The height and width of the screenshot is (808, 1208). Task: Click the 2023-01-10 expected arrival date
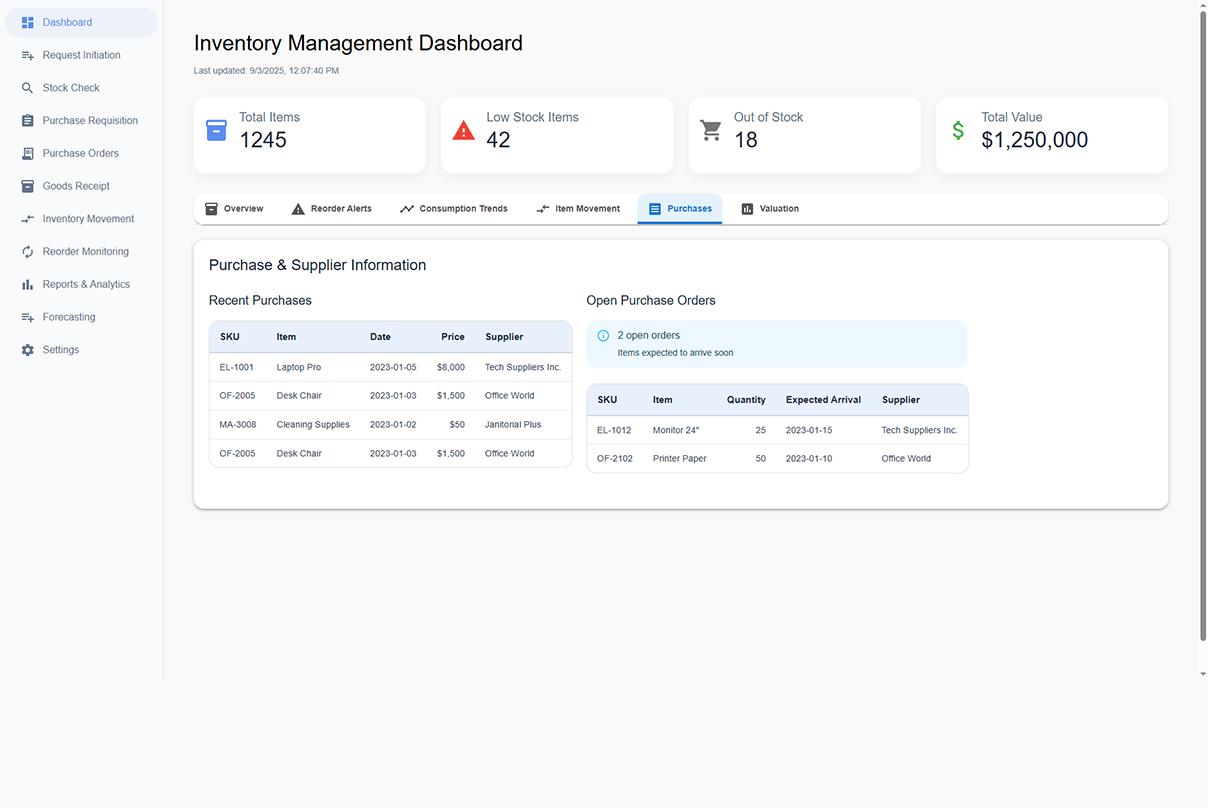[809, 459]
